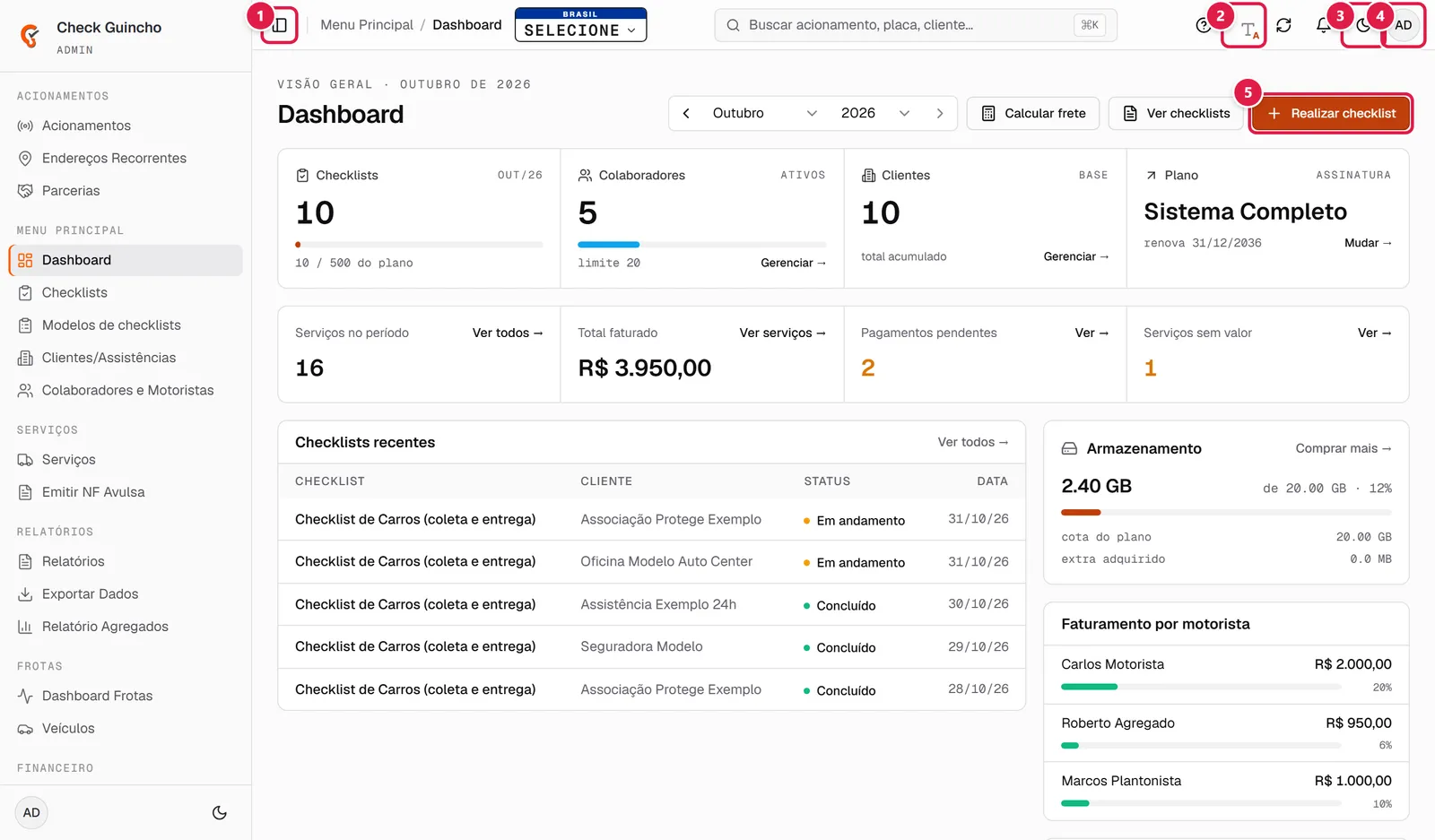1435x840 pixels.
Task: Open the 2026 year dropdown
Action: pyautogui.click(x=875, y=113)
